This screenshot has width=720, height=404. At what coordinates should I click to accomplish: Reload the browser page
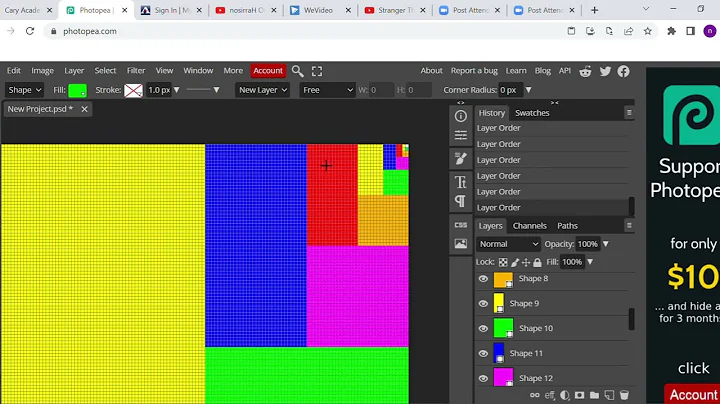[30, 31]
